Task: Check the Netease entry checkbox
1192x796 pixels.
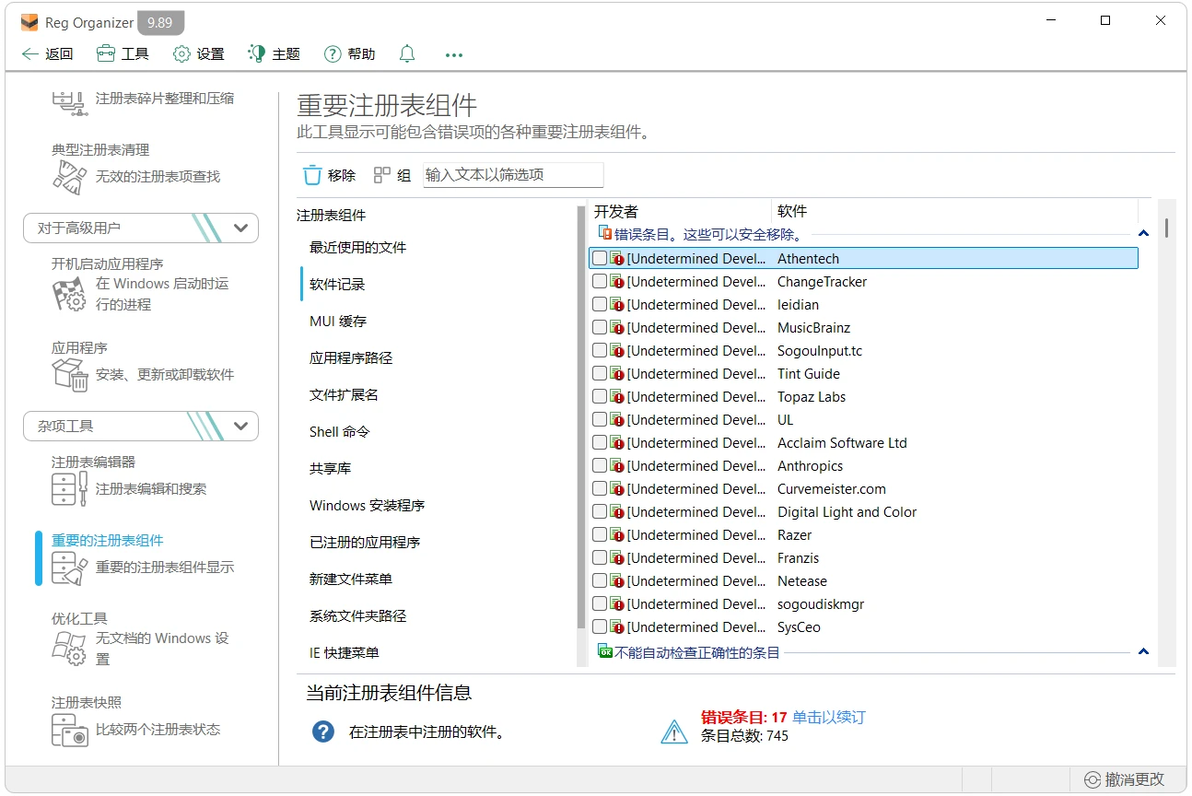Action: 600,581
